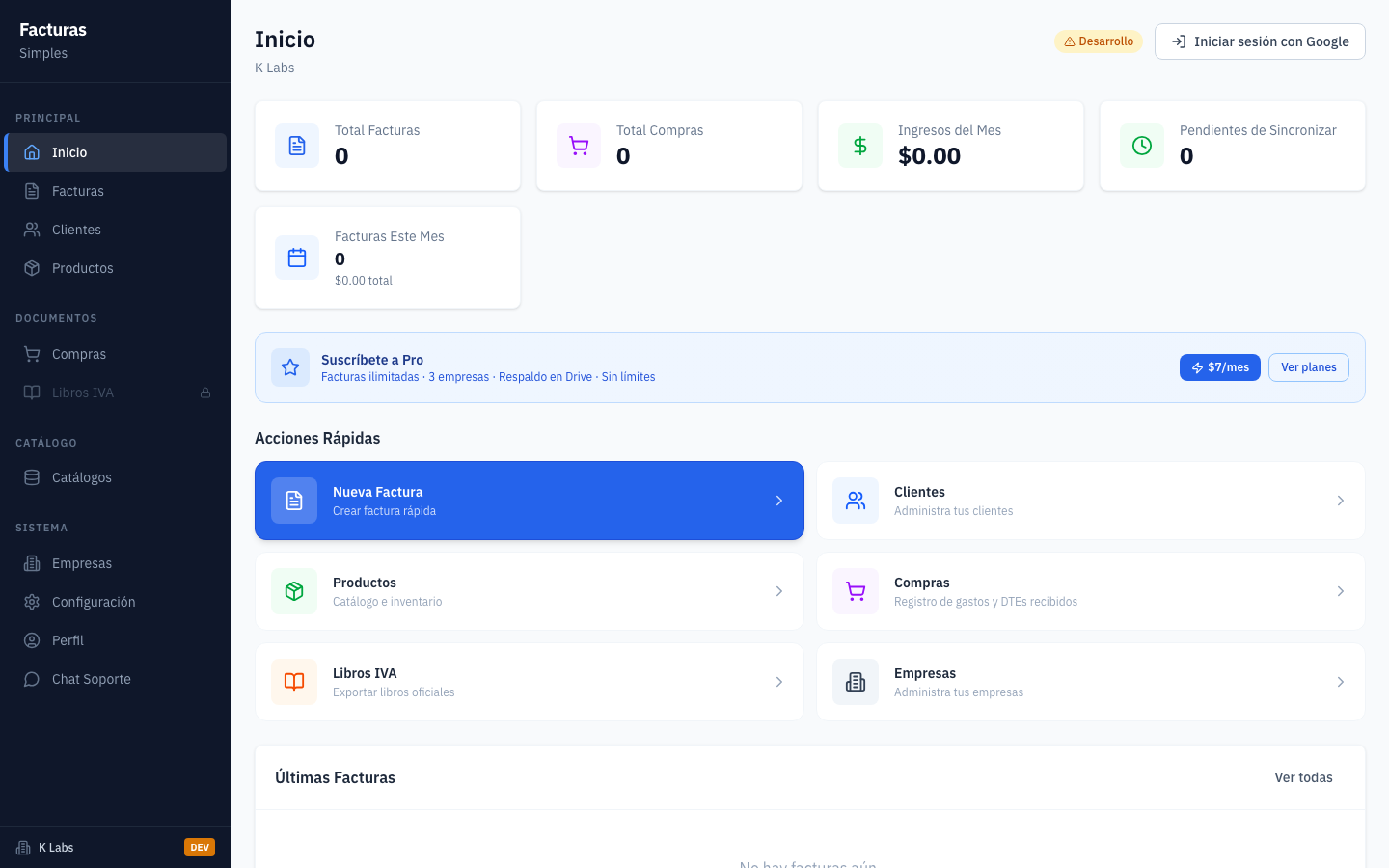Click 'Registro de gastos y DTEs recibidos' text

986,602
